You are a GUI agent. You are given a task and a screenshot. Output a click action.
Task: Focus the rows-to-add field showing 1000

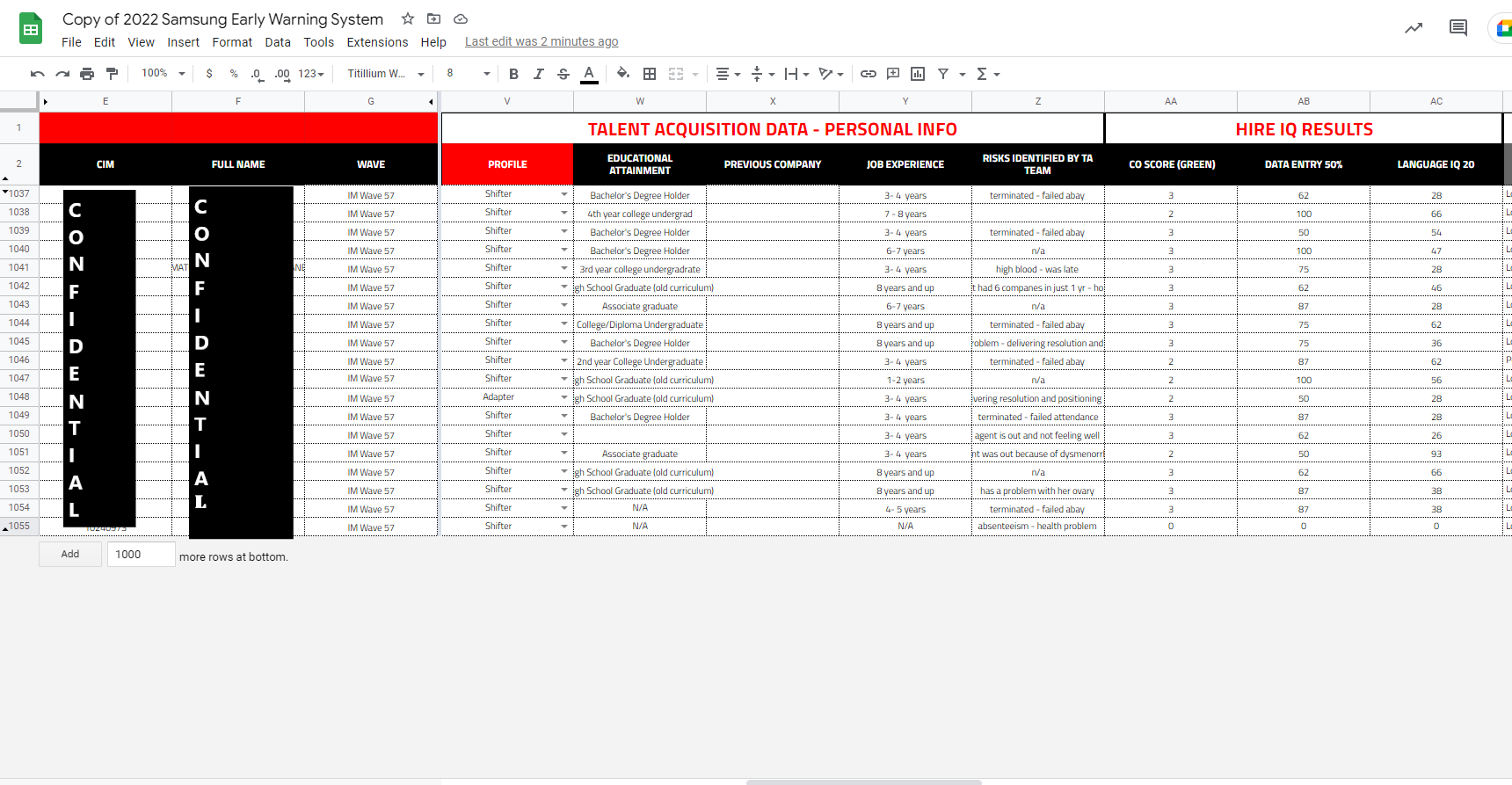(x=142, y=554)
